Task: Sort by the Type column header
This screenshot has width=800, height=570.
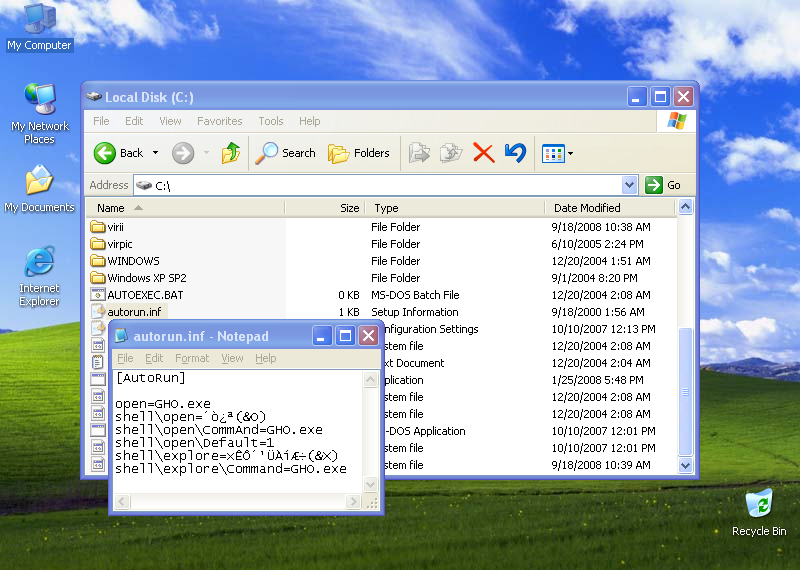Action: coord(455,208)
